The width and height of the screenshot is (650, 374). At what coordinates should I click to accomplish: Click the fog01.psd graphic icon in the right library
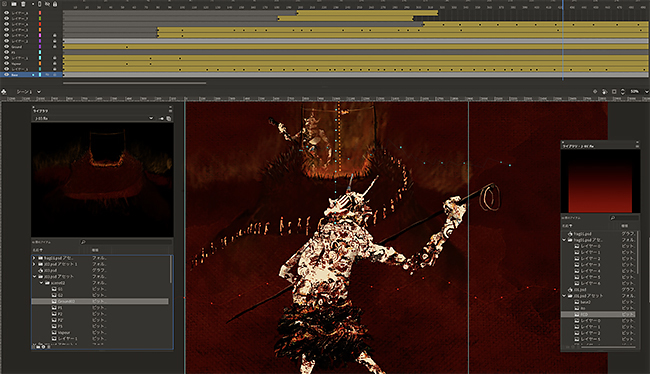[x=570, y=234]
